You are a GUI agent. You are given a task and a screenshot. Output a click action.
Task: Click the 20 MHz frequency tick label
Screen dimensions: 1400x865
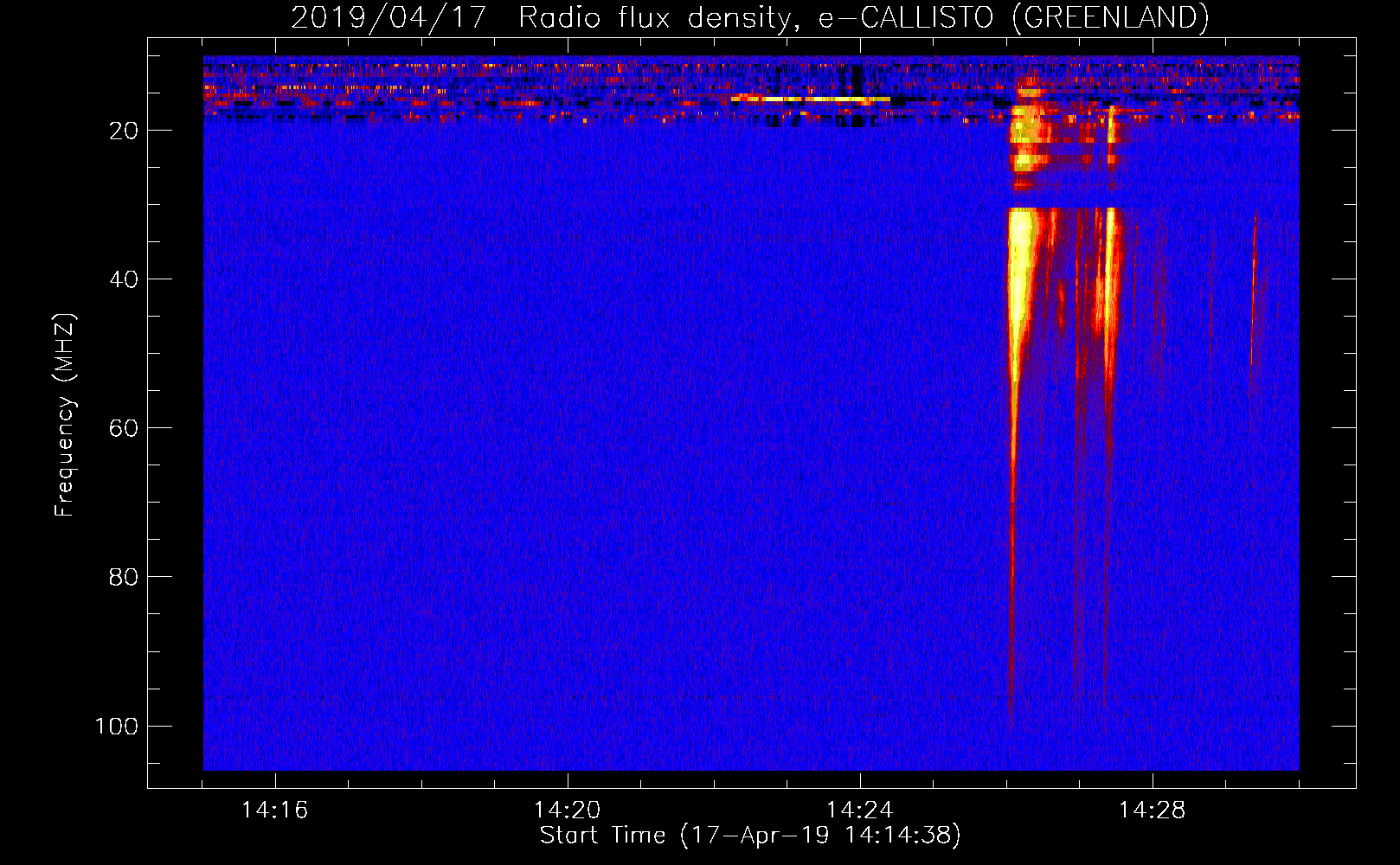tap(124, 131)
